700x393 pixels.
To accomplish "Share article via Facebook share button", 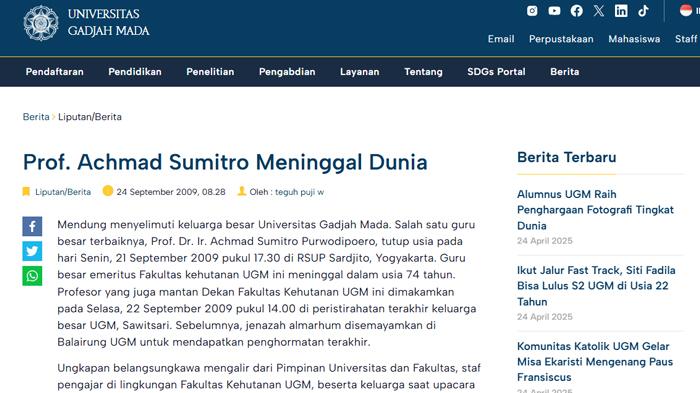I will (32, 226).
